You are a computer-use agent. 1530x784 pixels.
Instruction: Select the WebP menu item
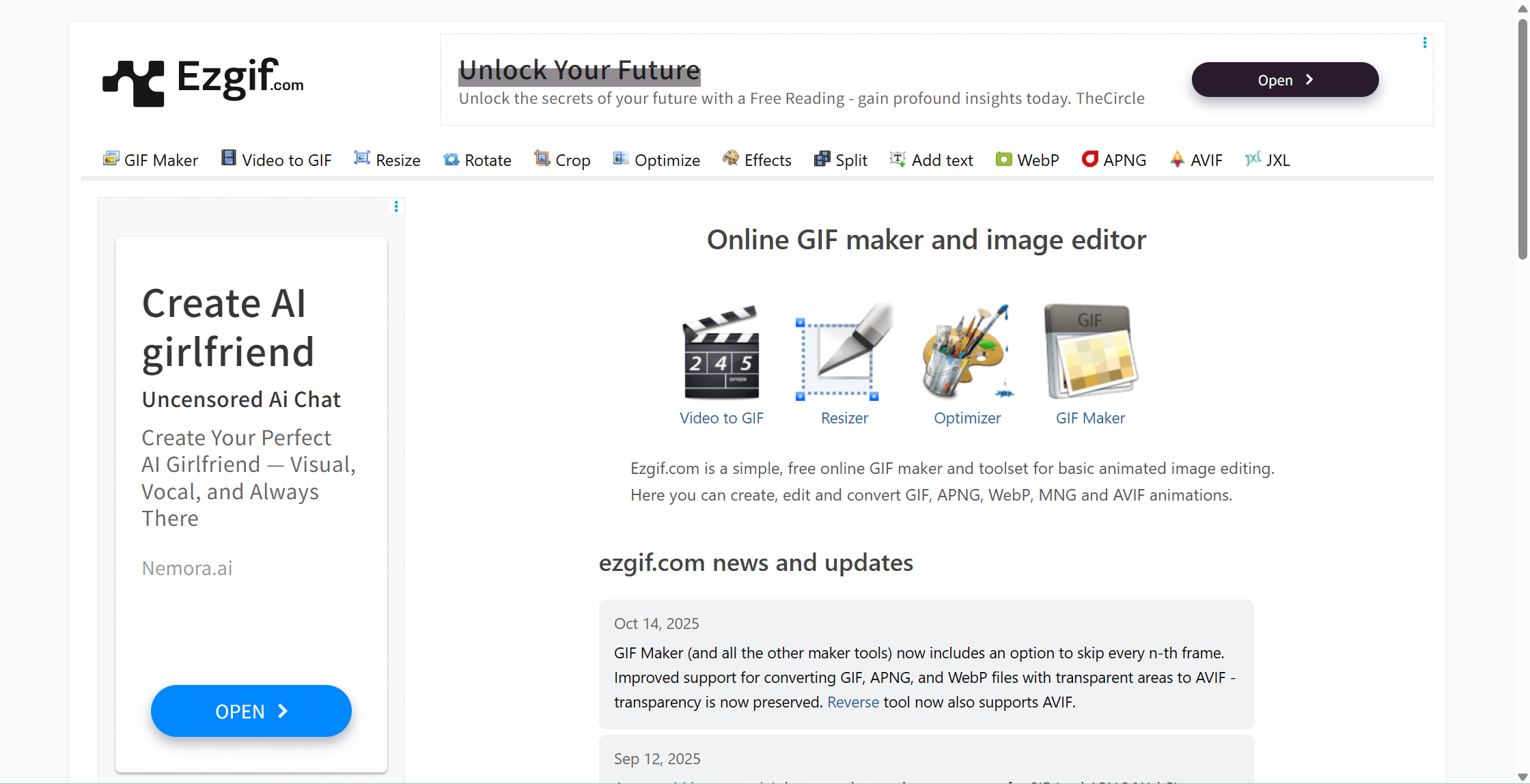tap(1027, 160)
